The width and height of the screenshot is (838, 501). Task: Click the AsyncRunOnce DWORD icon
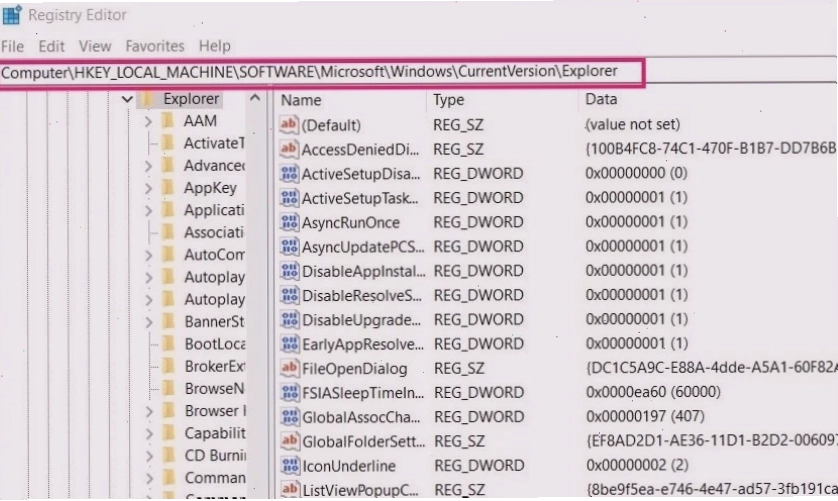[289, 222]
